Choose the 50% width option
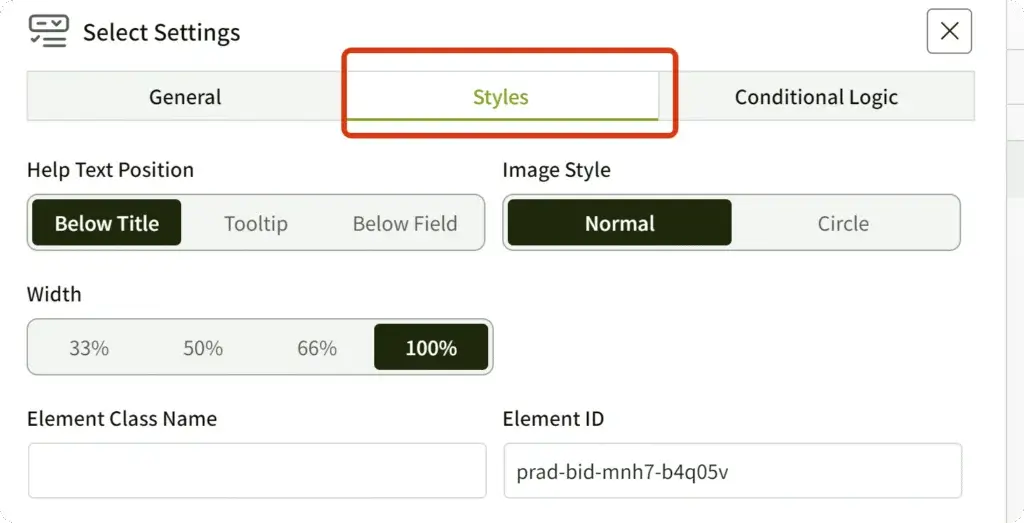The height and width of the screenshot is (523, 1024). tap(203, 348)
